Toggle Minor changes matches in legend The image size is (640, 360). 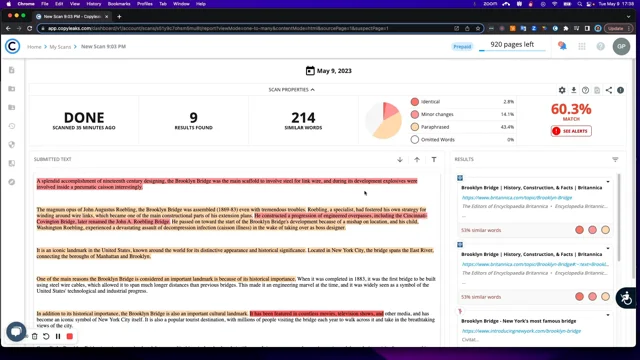point(415,114)
